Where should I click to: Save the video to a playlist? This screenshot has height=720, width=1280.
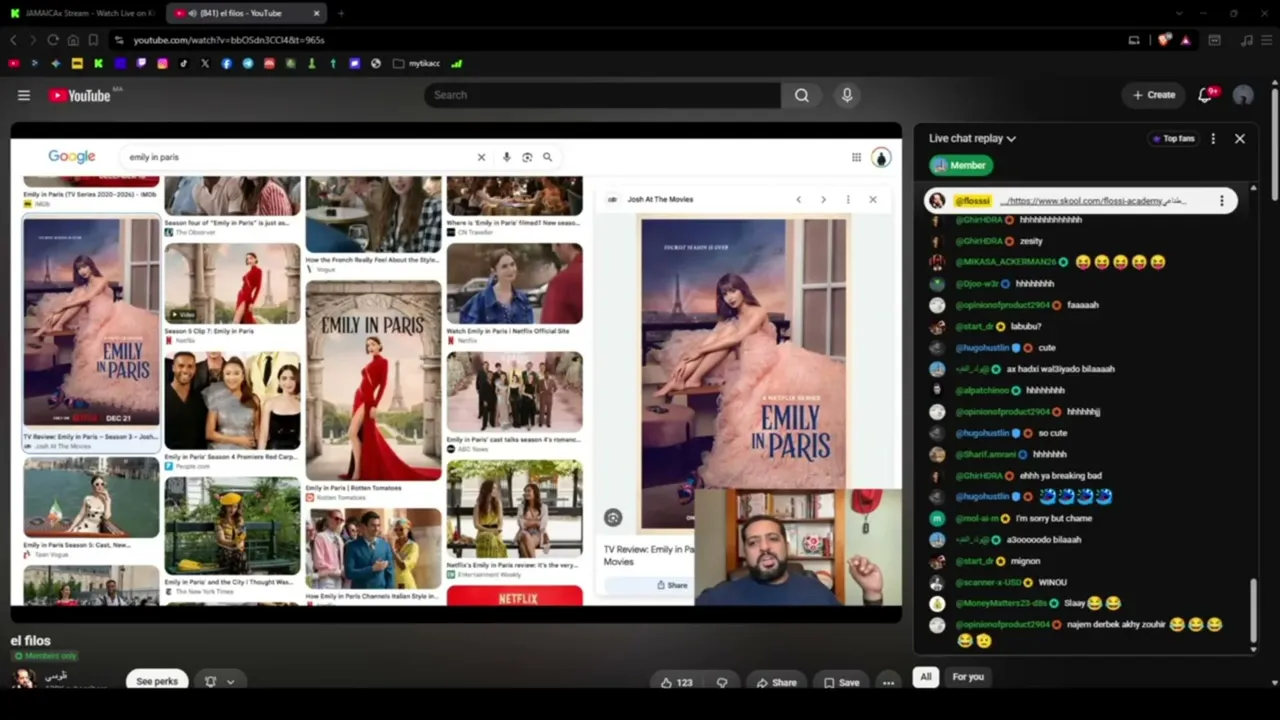[x=841, y=682]
